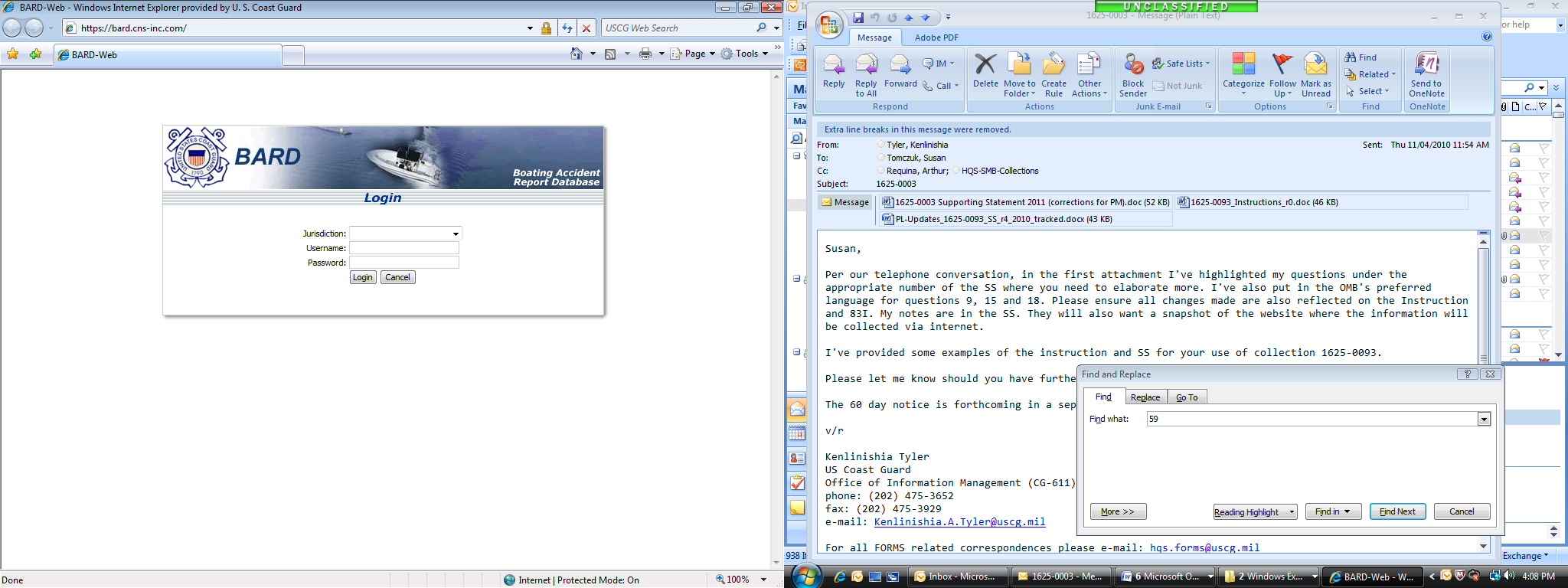Click the Refresh icon beside the address bar
Viewport: 1568px width, 588px height.
click(567, 28)
